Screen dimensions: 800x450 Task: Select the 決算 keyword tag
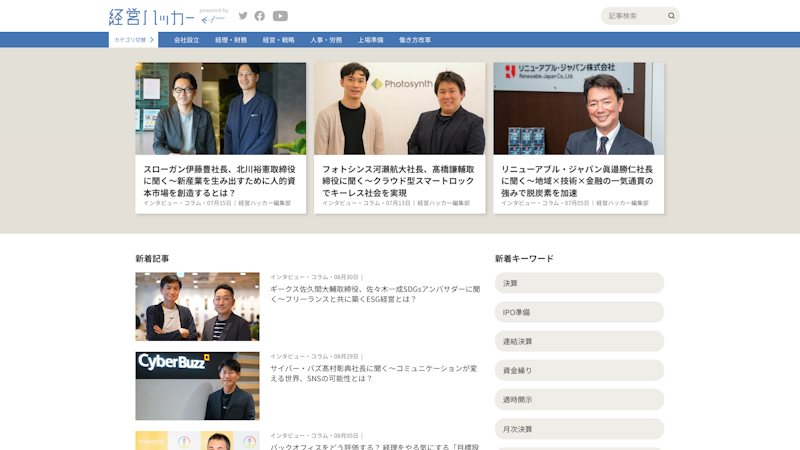click(x=579, y=283)
